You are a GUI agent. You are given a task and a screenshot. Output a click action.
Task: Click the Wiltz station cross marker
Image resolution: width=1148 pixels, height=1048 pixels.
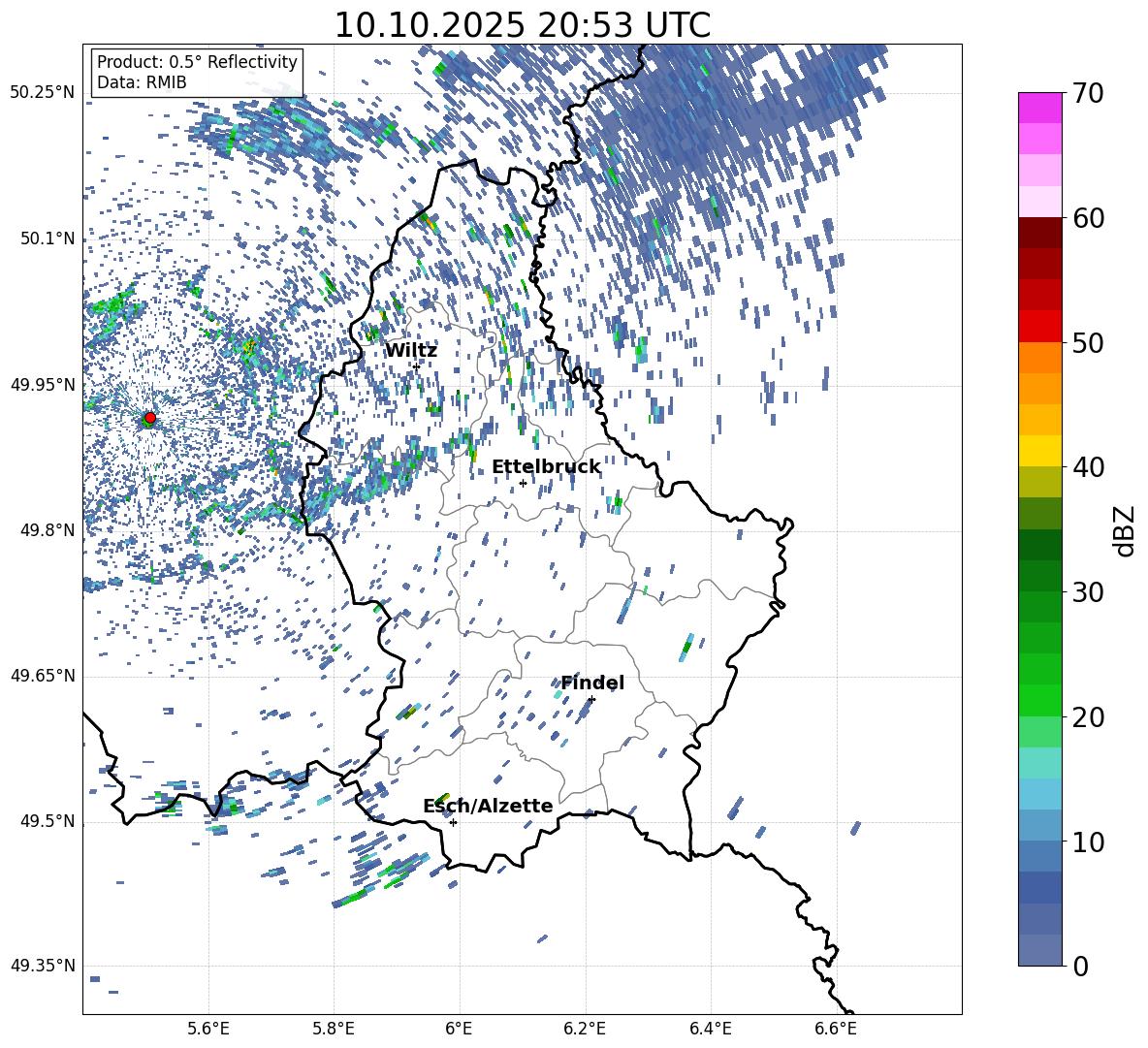[416, 366]
